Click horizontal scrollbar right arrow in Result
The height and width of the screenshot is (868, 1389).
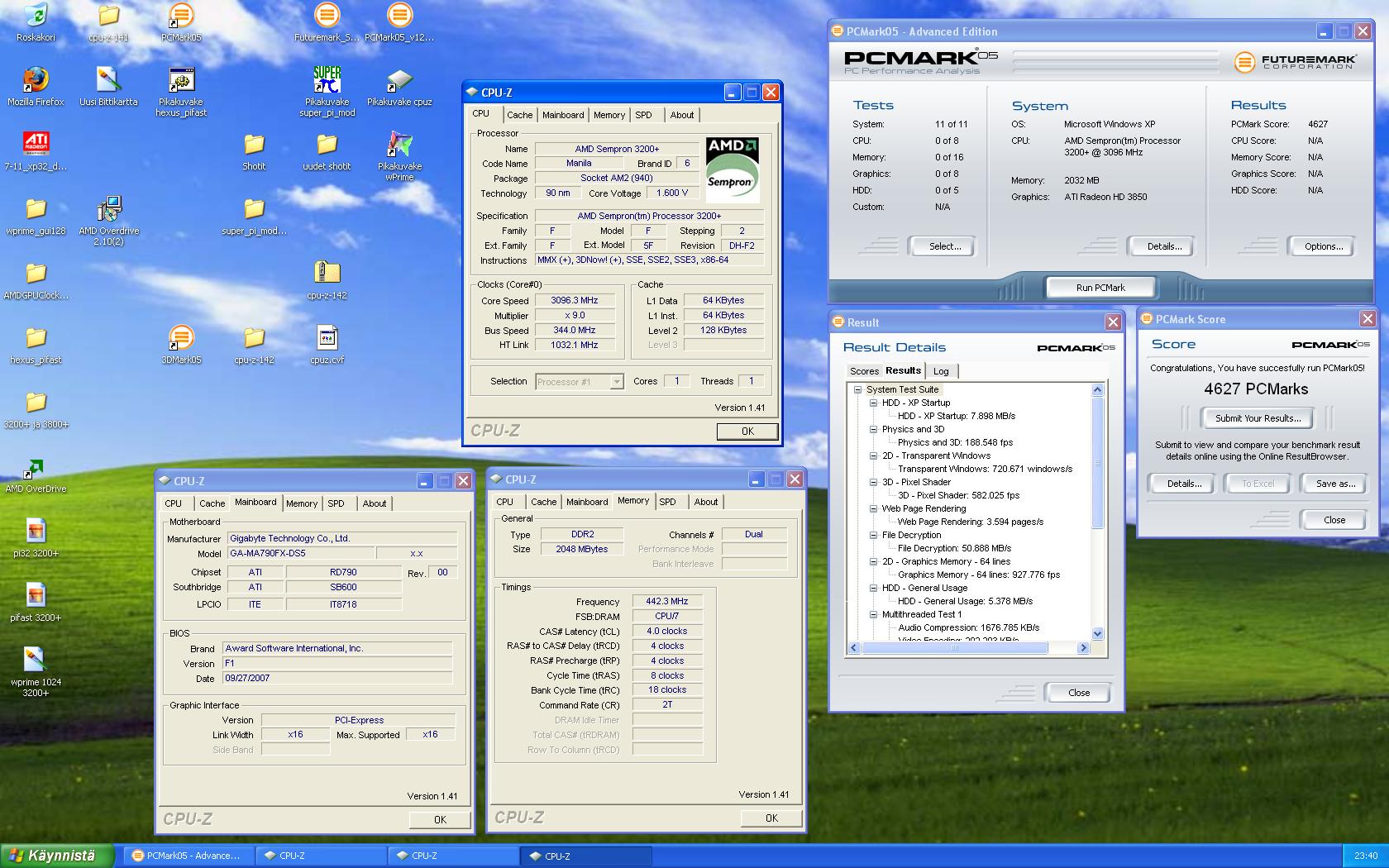[1083, 648]
